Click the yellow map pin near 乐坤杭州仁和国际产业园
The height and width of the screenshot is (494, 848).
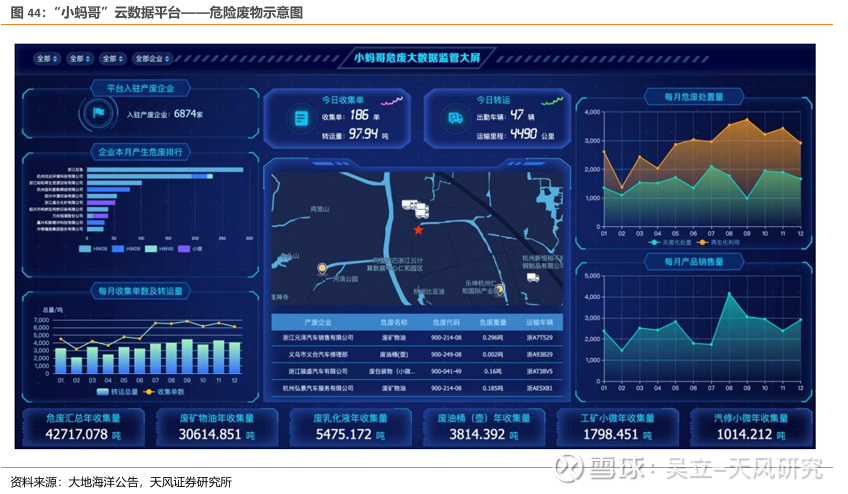tap(500, 290)
